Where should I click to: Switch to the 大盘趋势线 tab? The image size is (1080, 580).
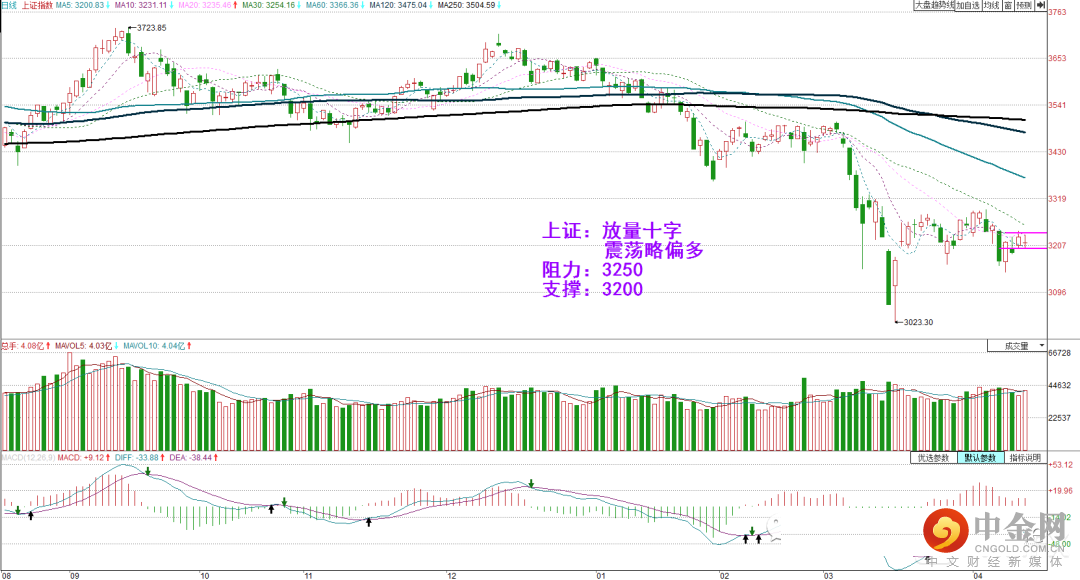934,5
